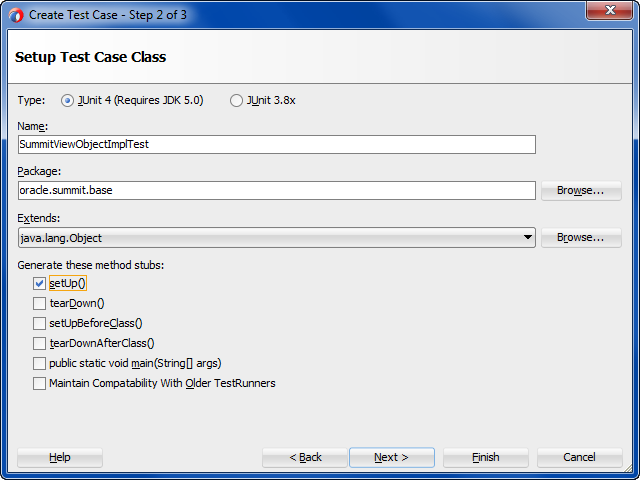Click the Package input field
Viewport: 640px width, 480px height.
[x=277, y=191]
